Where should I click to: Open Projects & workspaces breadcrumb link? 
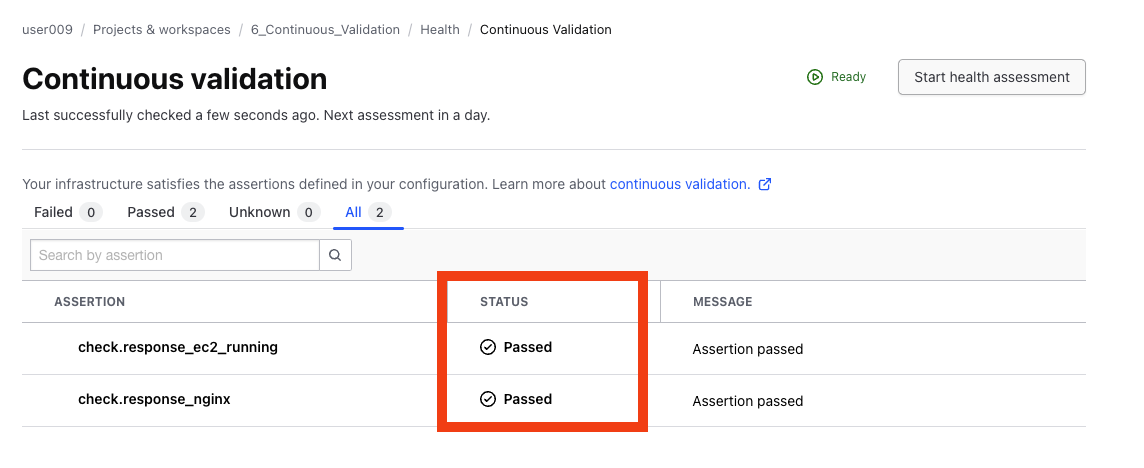[162, 30]
